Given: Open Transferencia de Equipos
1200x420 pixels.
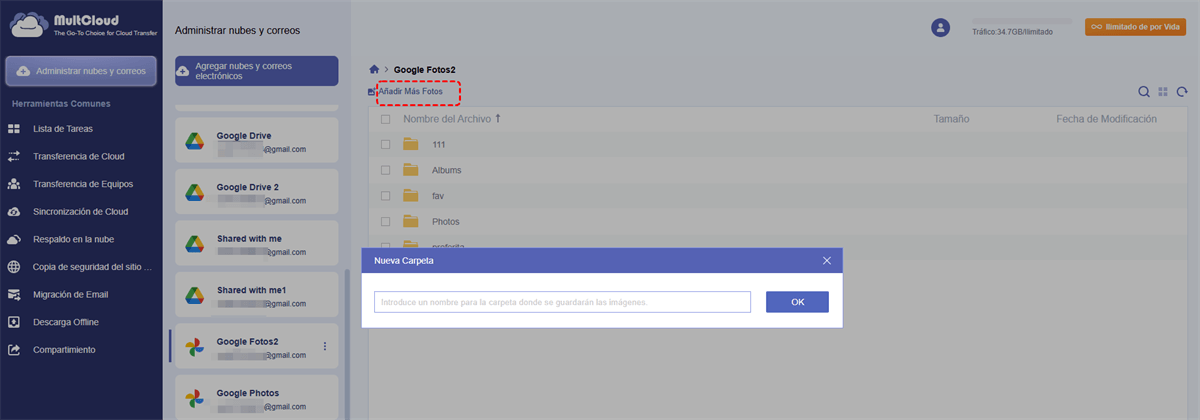Looking at the screenshot, I should click(83, 184).
